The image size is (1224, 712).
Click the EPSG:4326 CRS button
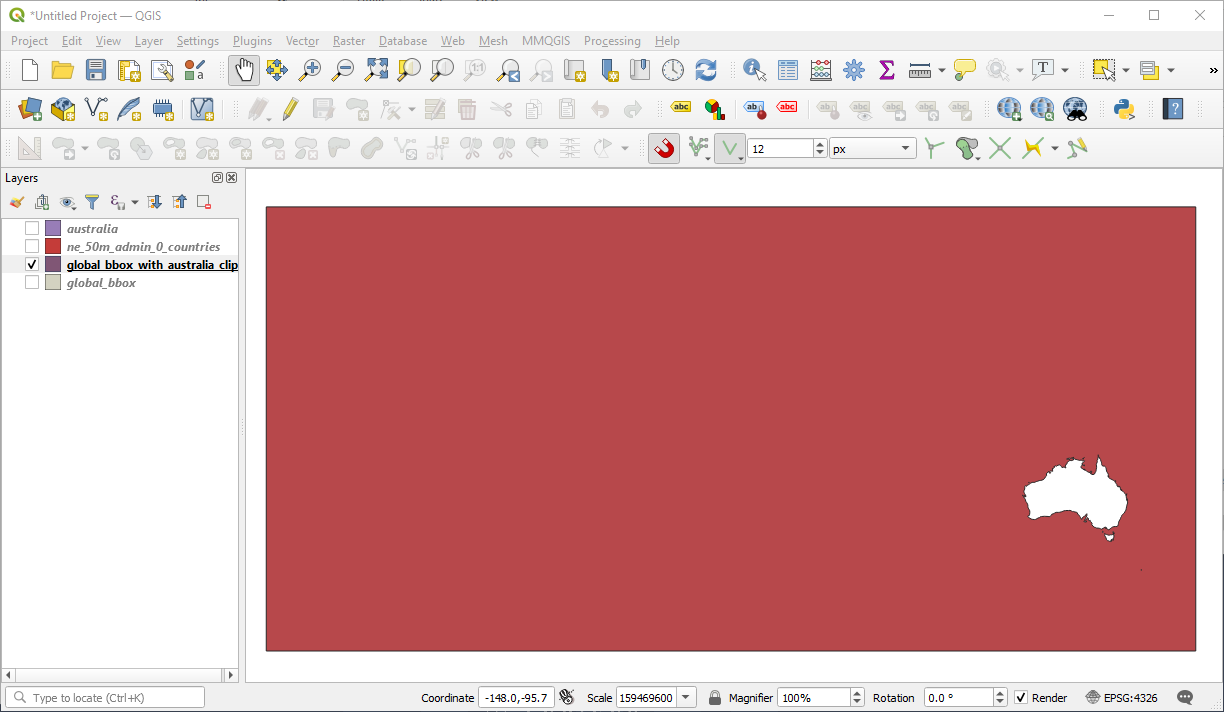[1122, 698]
